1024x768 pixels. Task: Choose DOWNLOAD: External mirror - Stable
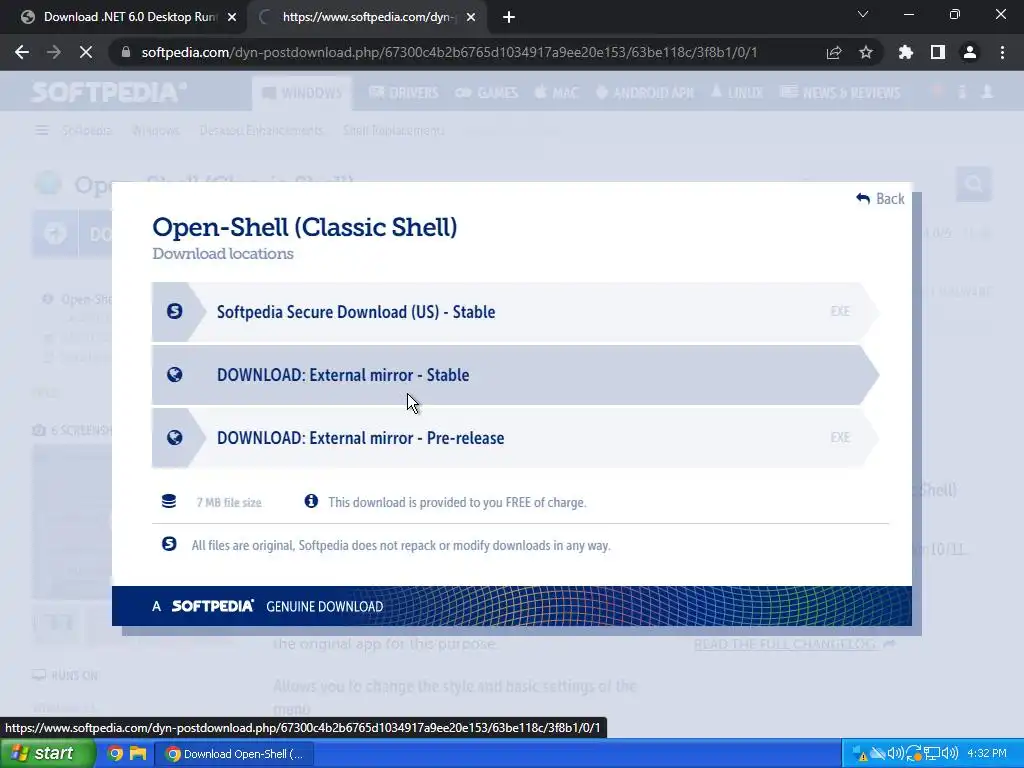tap(515, 375)
